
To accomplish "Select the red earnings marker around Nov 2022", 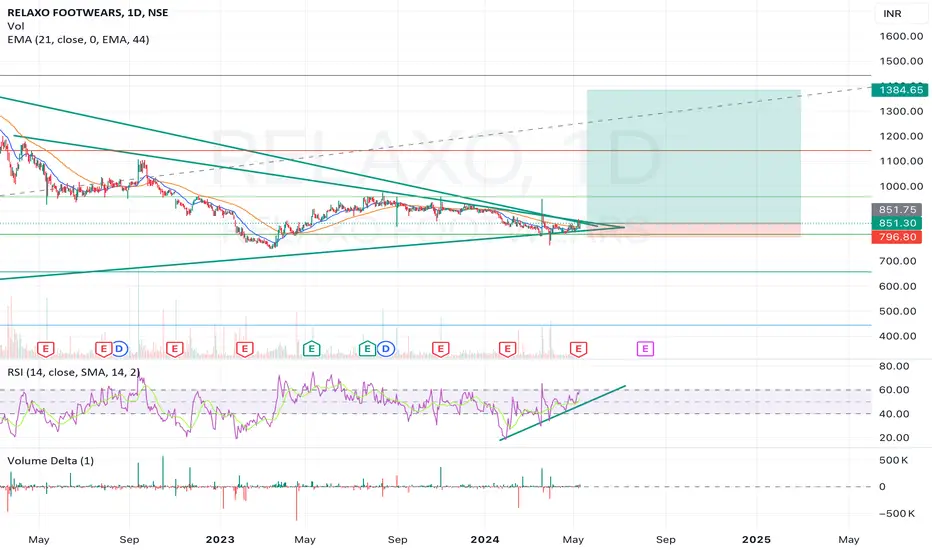I will coord(174,348).
